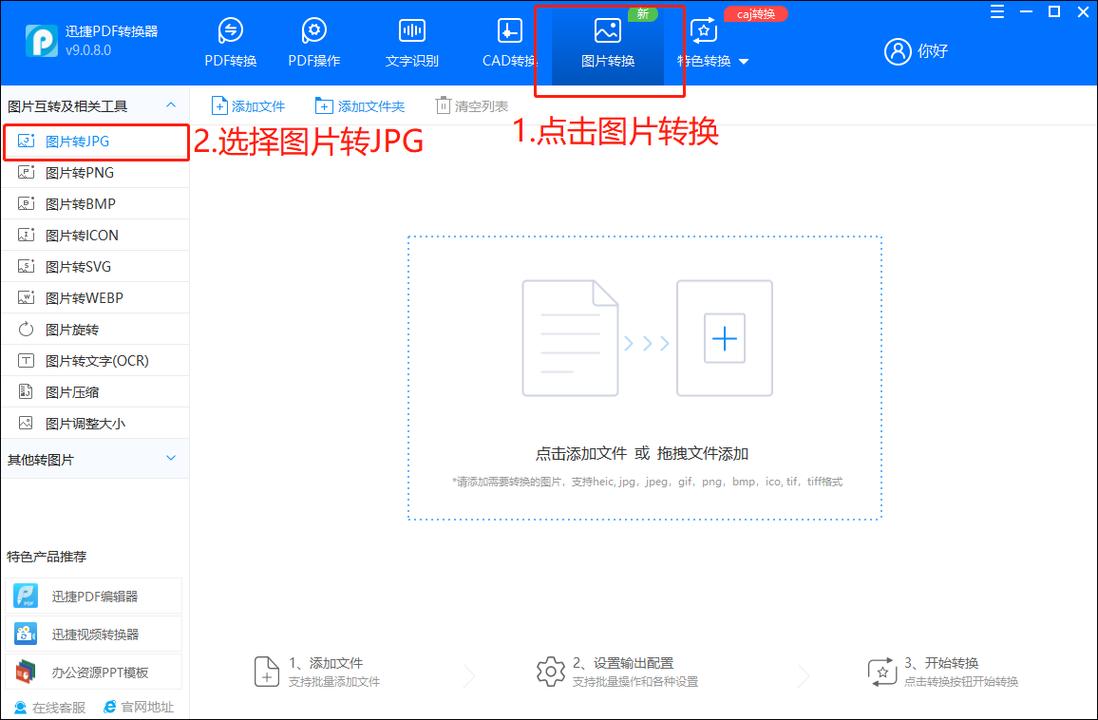Select 图片转PNG in sidebar
The width and height of the screenshot is (1098, 720).
click(x=96, y=172)
